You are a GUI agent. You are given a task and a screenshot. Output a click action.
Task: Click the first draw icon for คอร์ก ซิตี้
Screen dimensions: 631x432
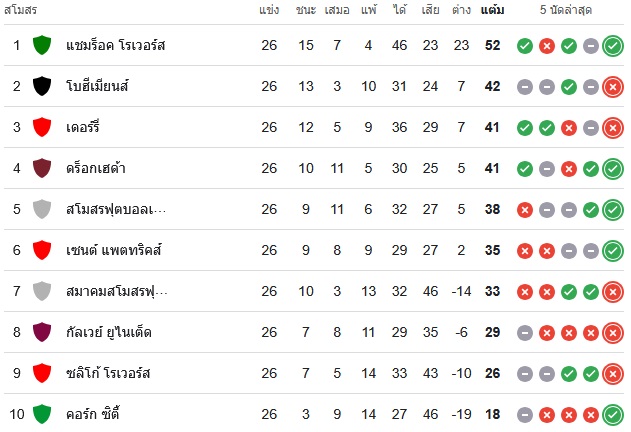click(x=525, y=415)
